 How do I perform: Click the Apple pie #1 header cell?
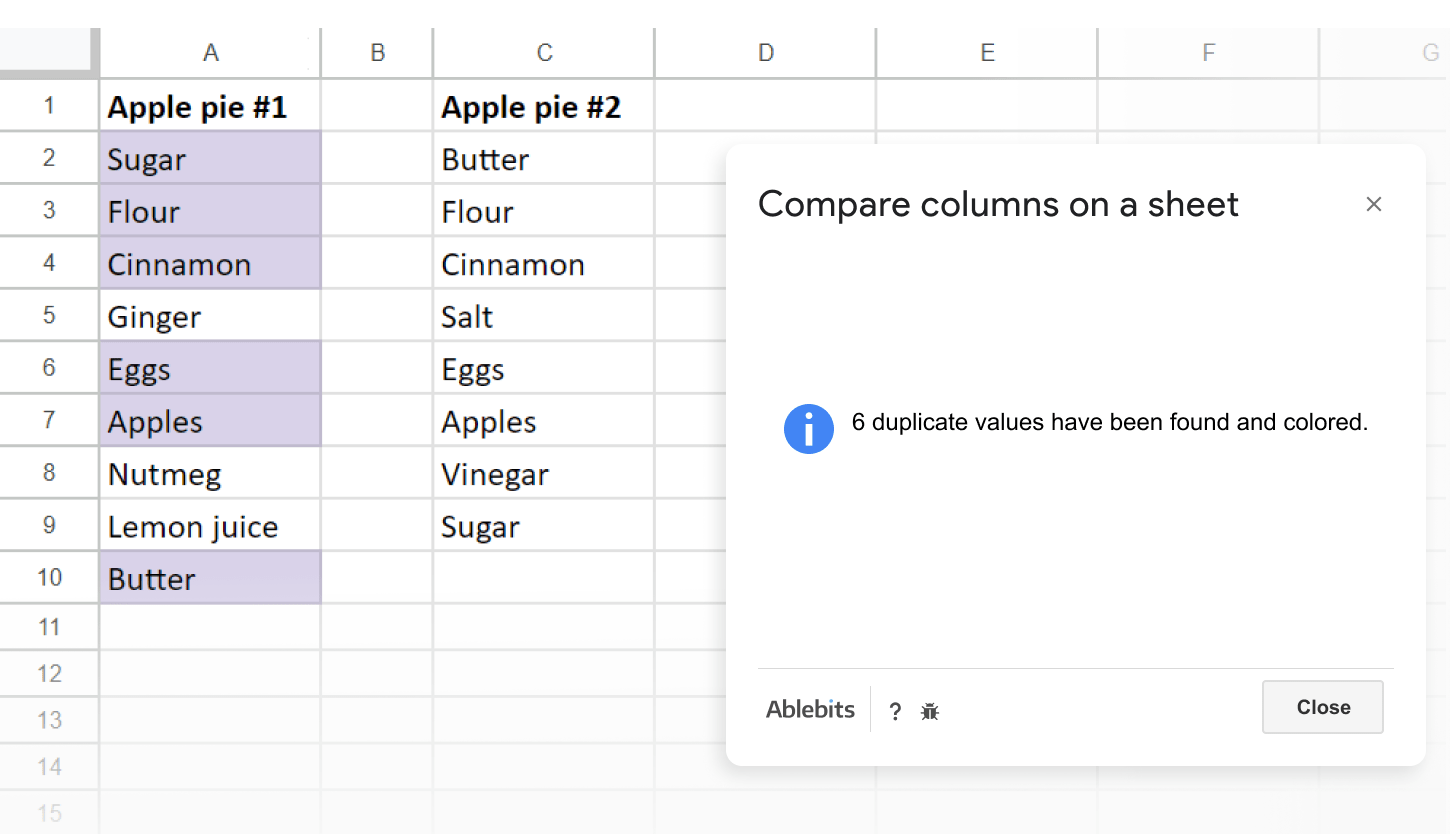[x=210, y=107]
